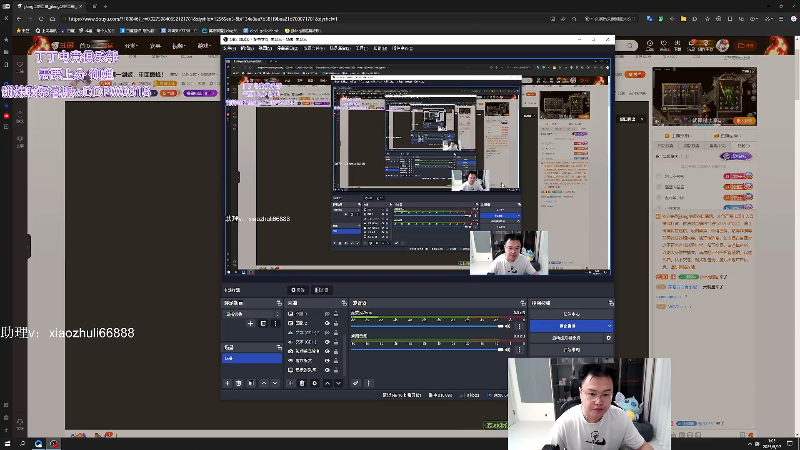Lock the camera-icon source row
This screenshot has height=450, width=800.
336,351
